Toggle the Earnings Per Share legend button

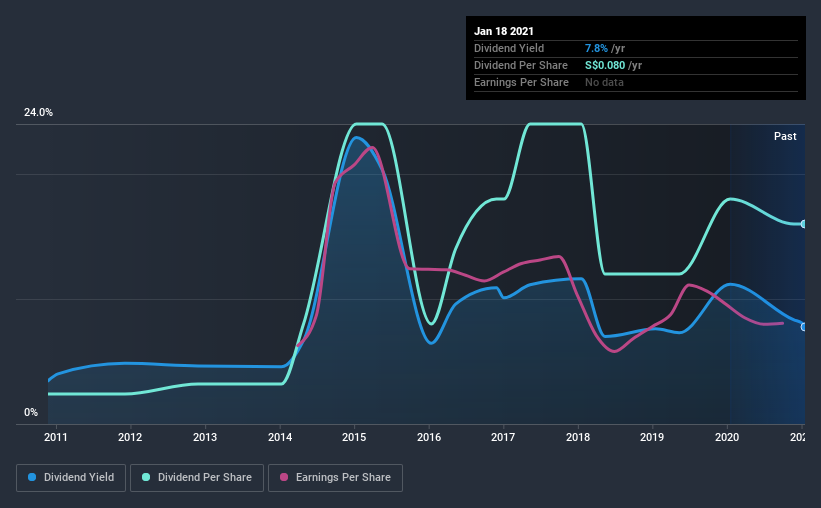pos(335,478)
